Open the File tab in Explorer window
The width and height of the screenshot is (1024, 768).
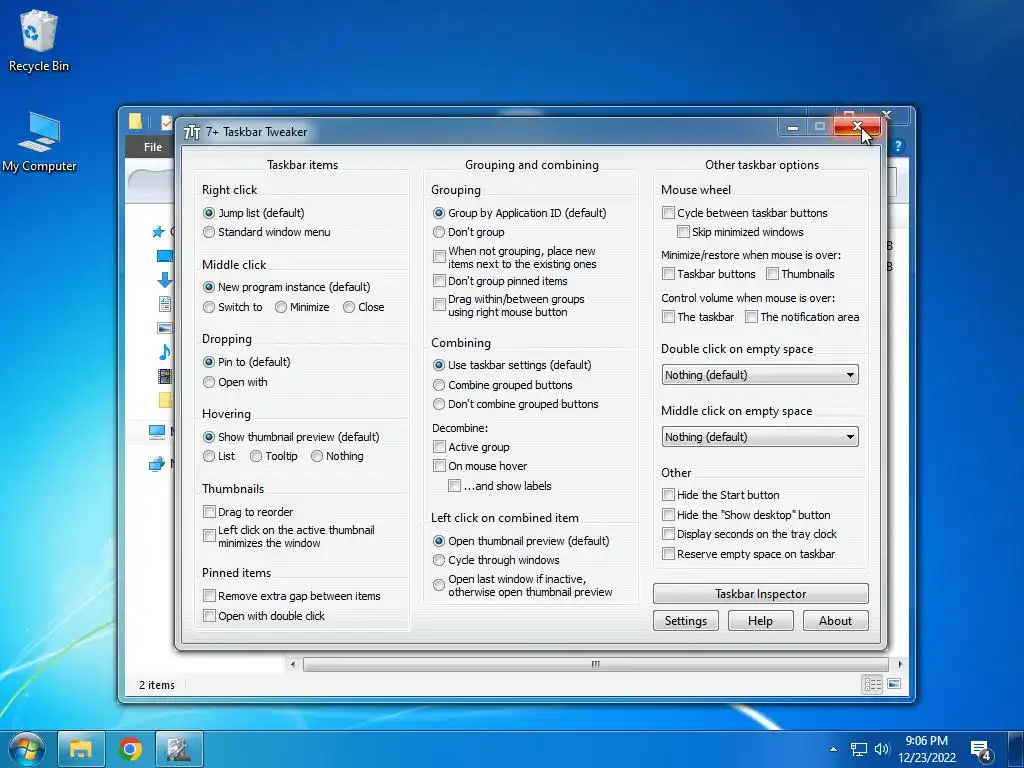coord(153,147)
